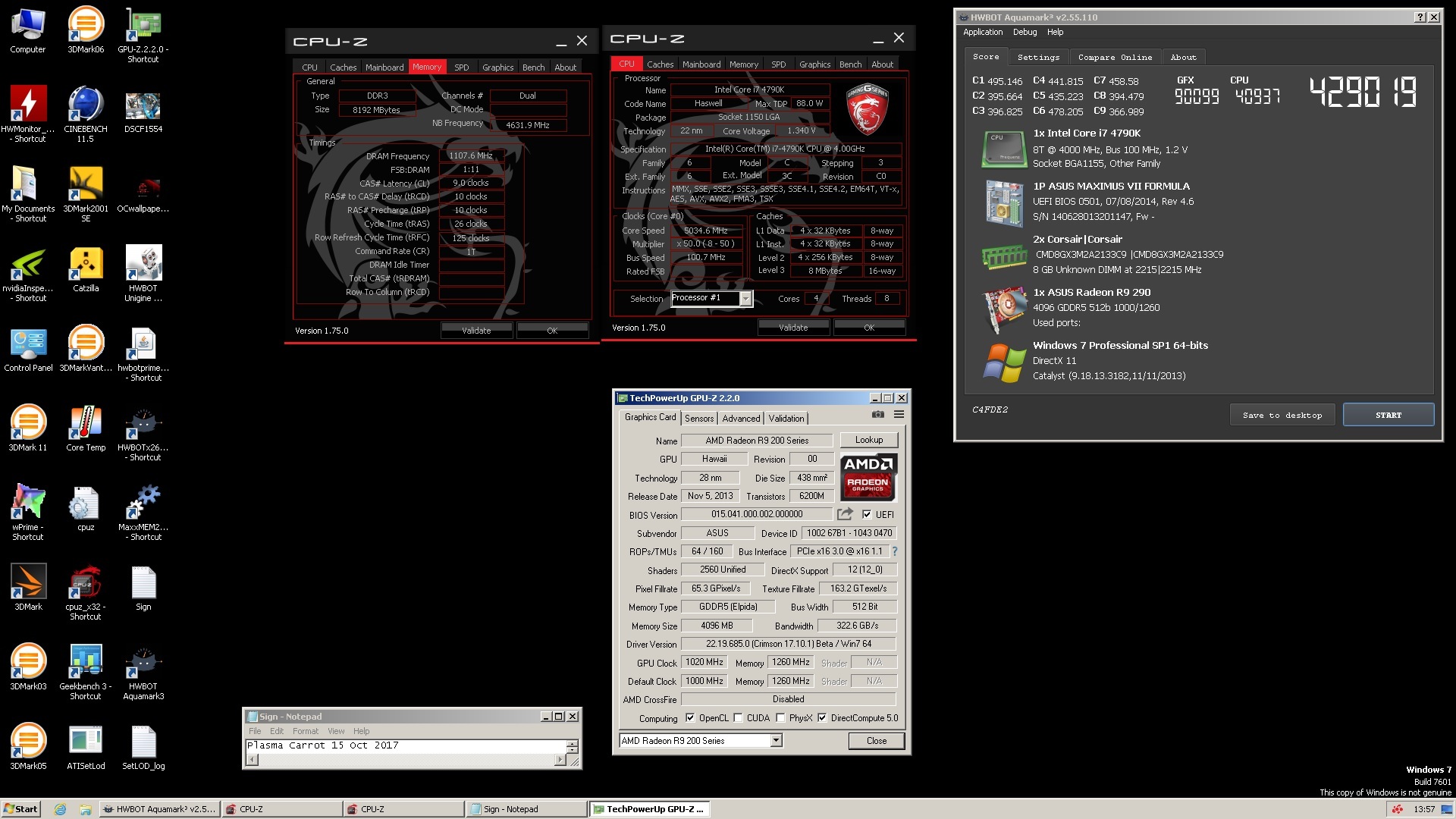Open the DSCF1554 image file icon

143,110
